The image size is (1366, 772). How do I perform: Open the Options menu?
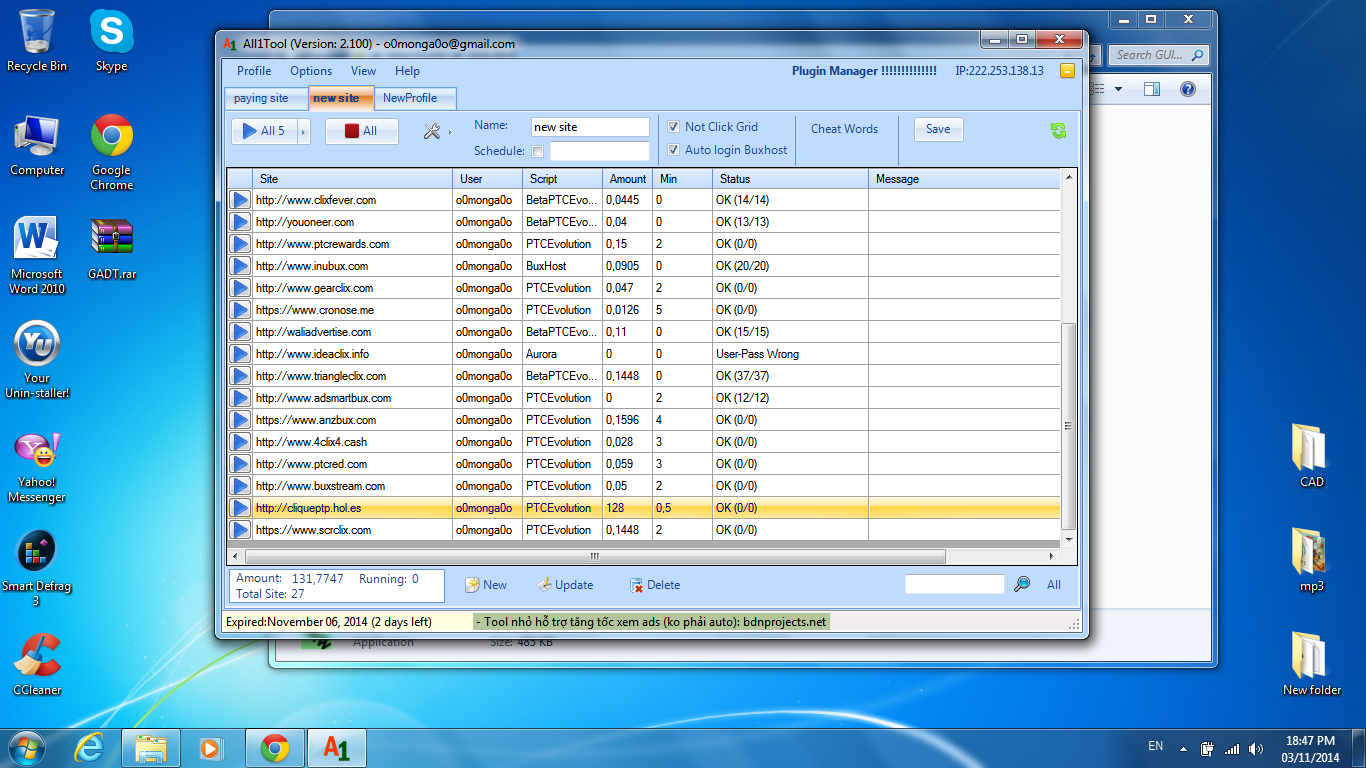tap(311, 71)
